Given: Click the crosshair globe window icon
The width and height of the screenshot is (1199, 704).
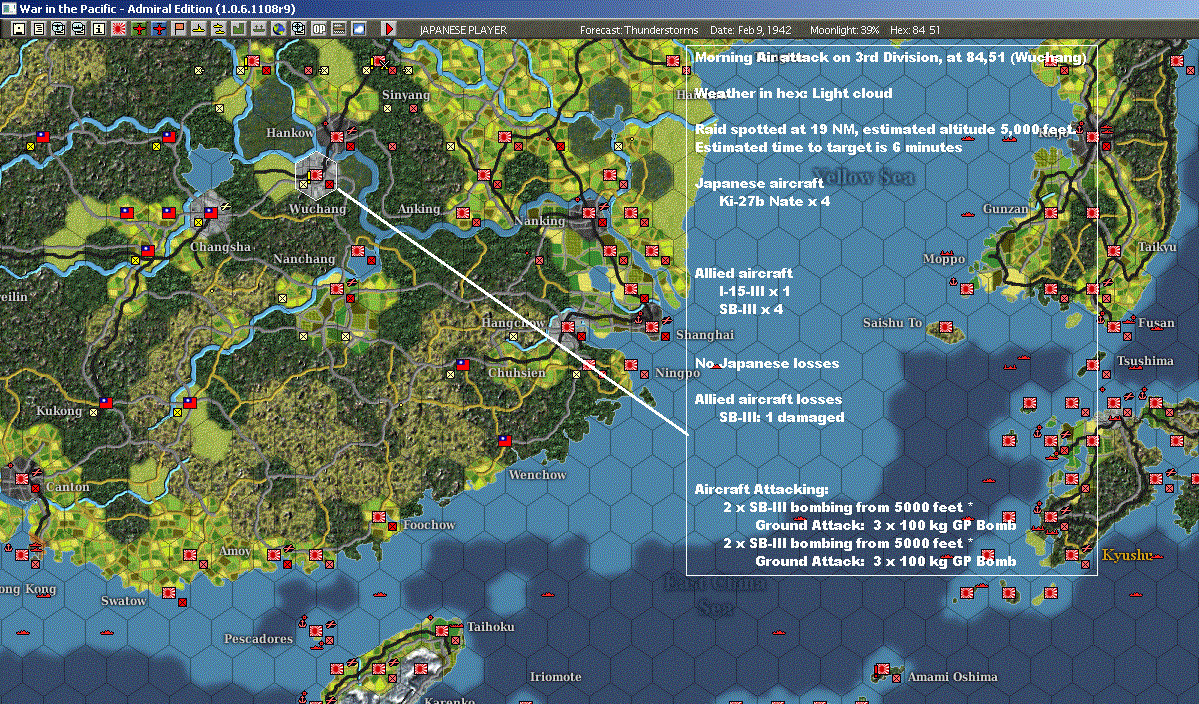Looking at the screenshot, I should coord(298,29).
